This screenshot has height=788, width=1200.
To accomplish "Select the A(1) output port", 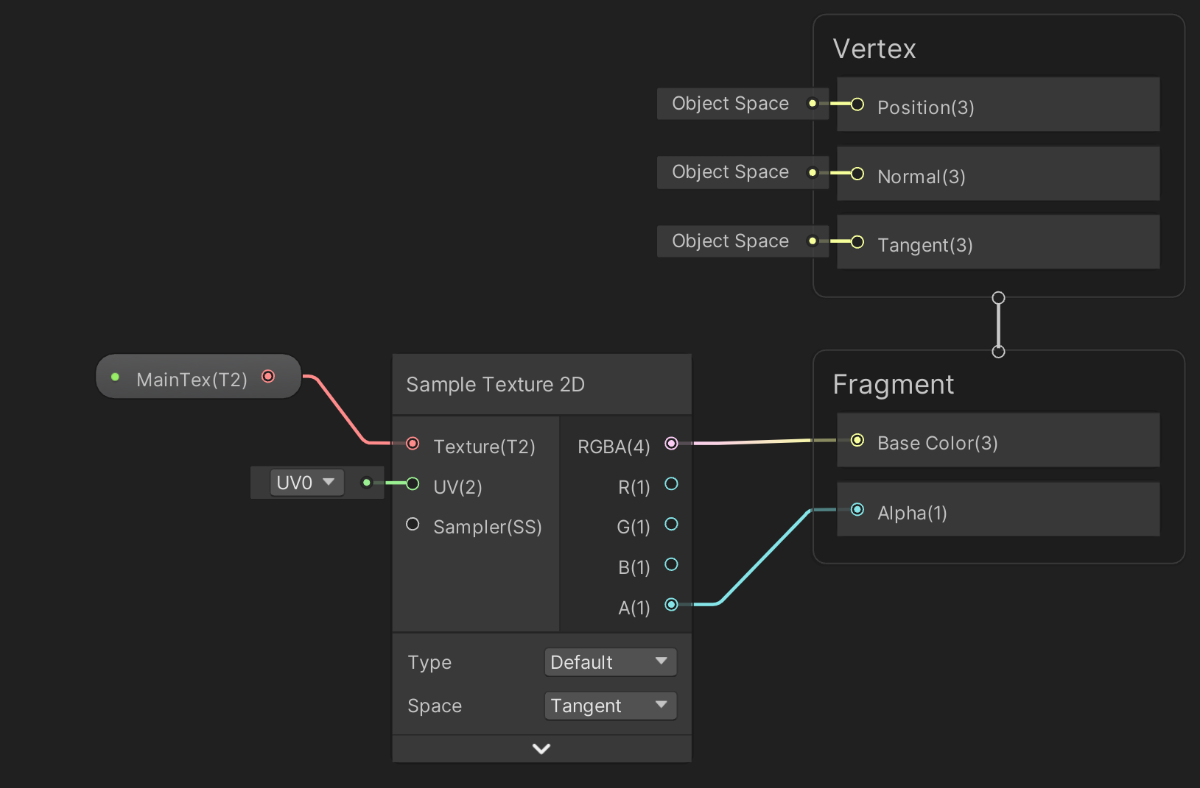I will pyautogui.click(x=671, y=605).
